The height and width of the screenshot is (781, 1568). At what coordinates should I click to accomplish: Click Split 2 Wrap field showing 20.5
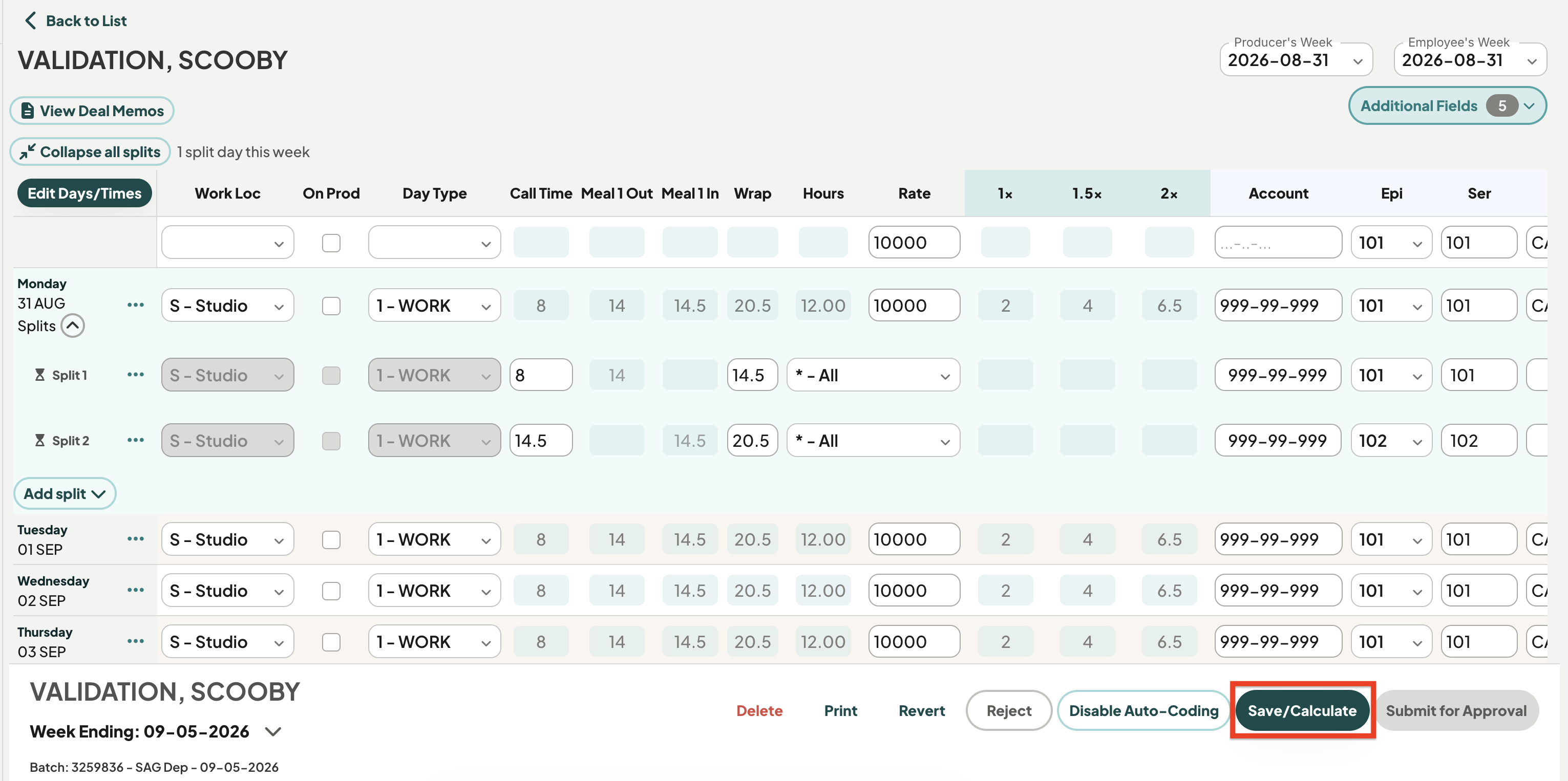752,440
